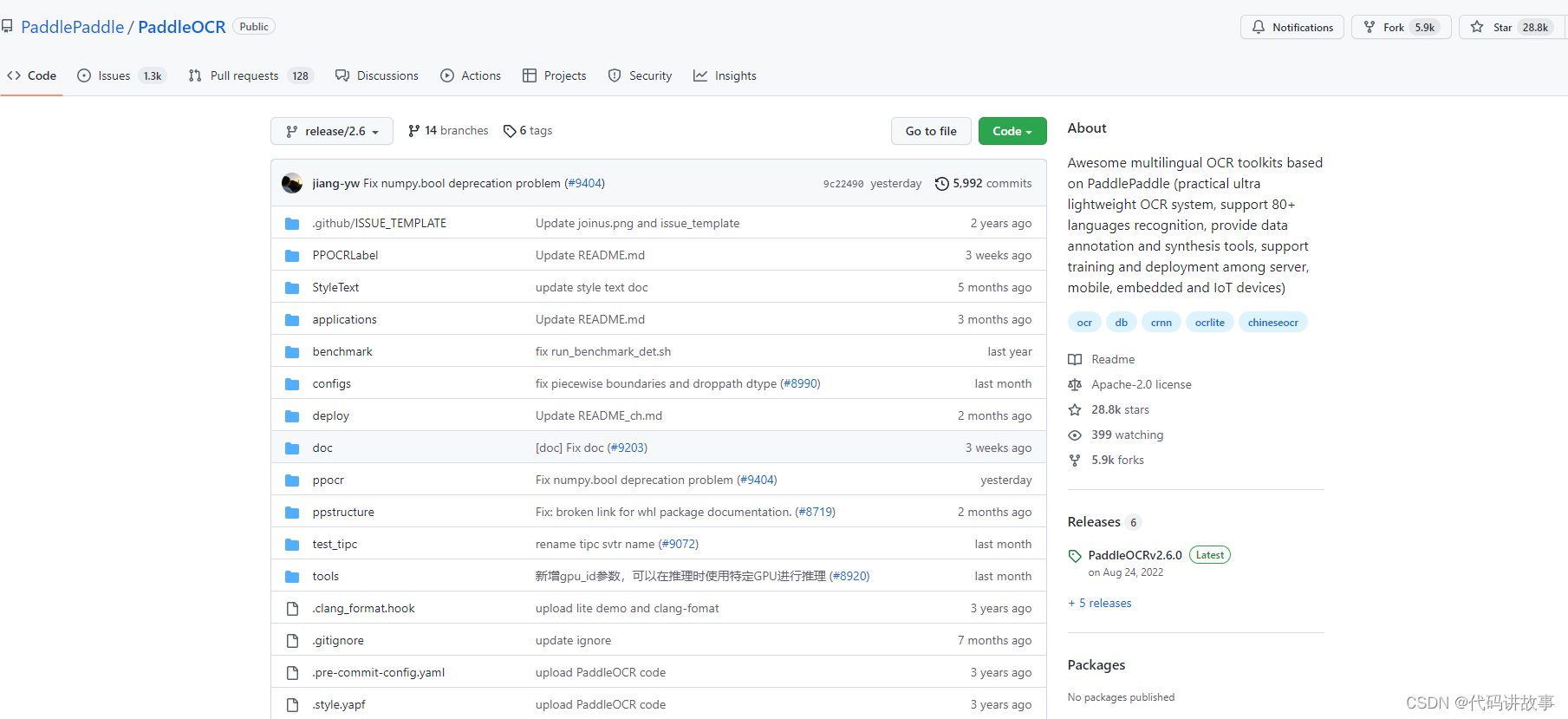
Task: Click the doc folder icon
Action: click(292, 448)
